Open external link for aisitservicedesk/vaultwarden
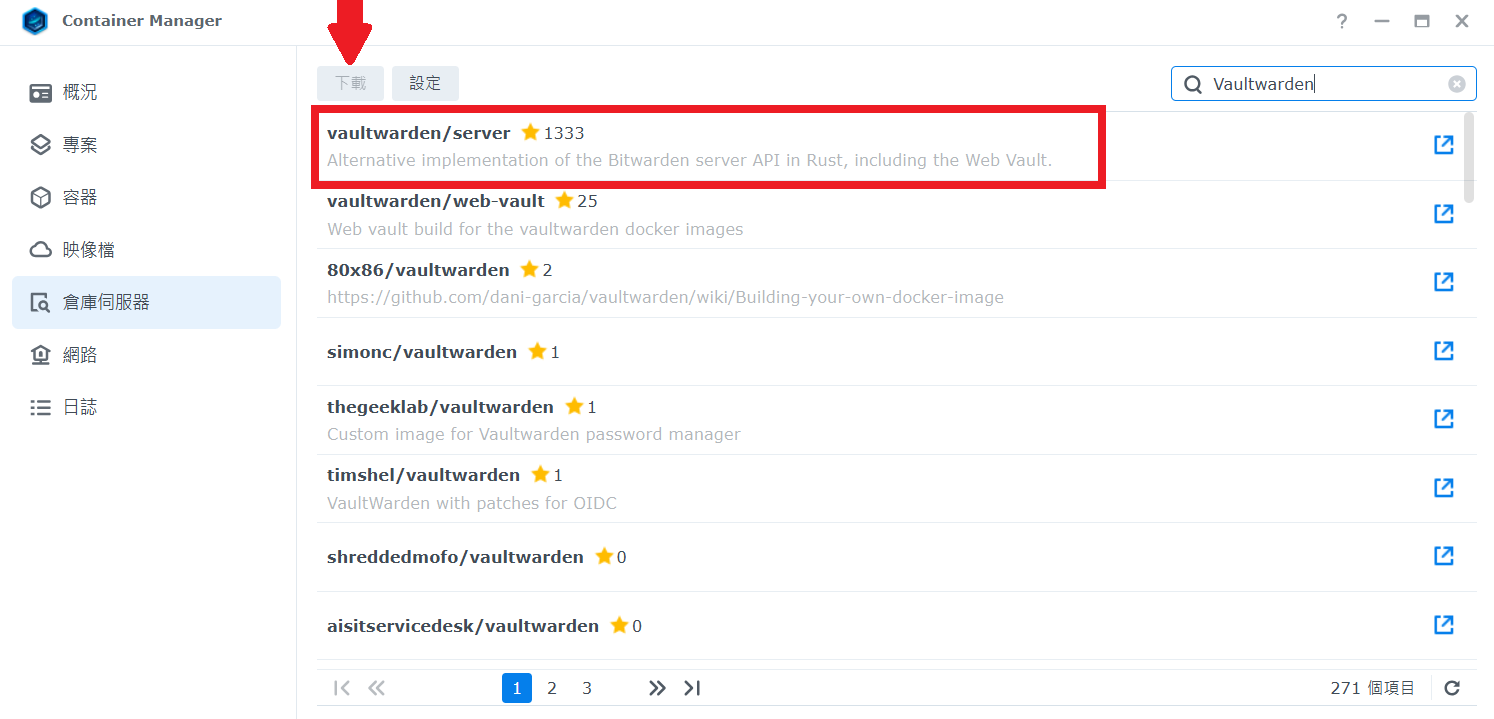Screen dimensions: 1494x719 click(x=1443, y=624)
